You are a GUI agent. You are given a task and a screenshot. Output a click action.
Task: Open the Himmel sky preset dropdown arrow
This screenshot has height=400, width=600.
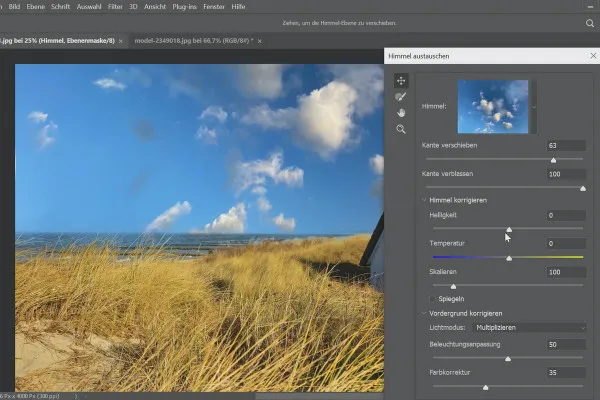[x=534, y=107]
